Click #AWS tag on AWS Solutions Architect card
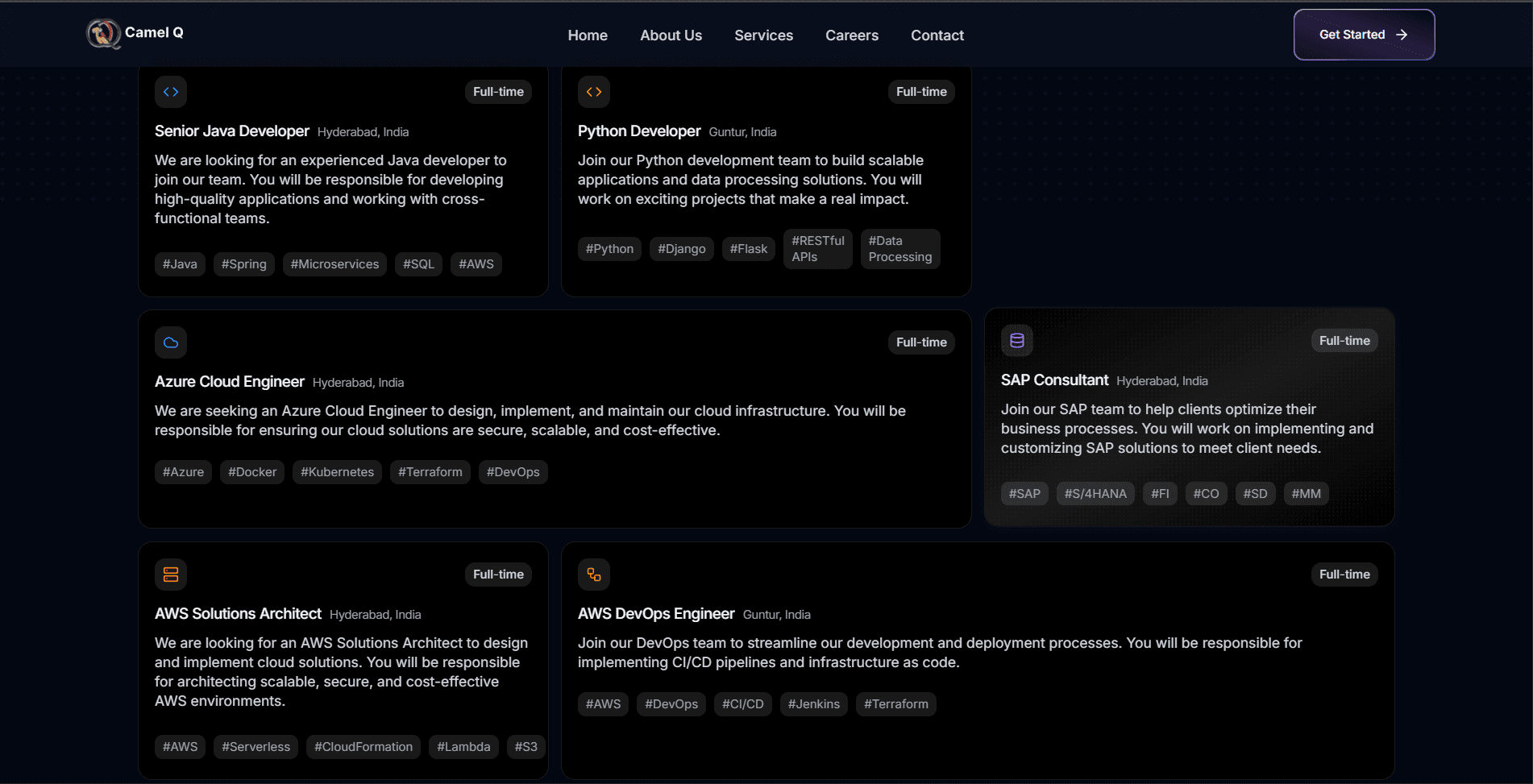1533x784 pixels. tap(180, 747)
